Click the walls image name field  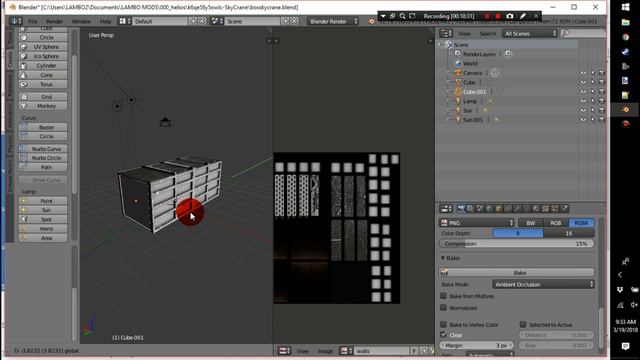tap(382, 351)
